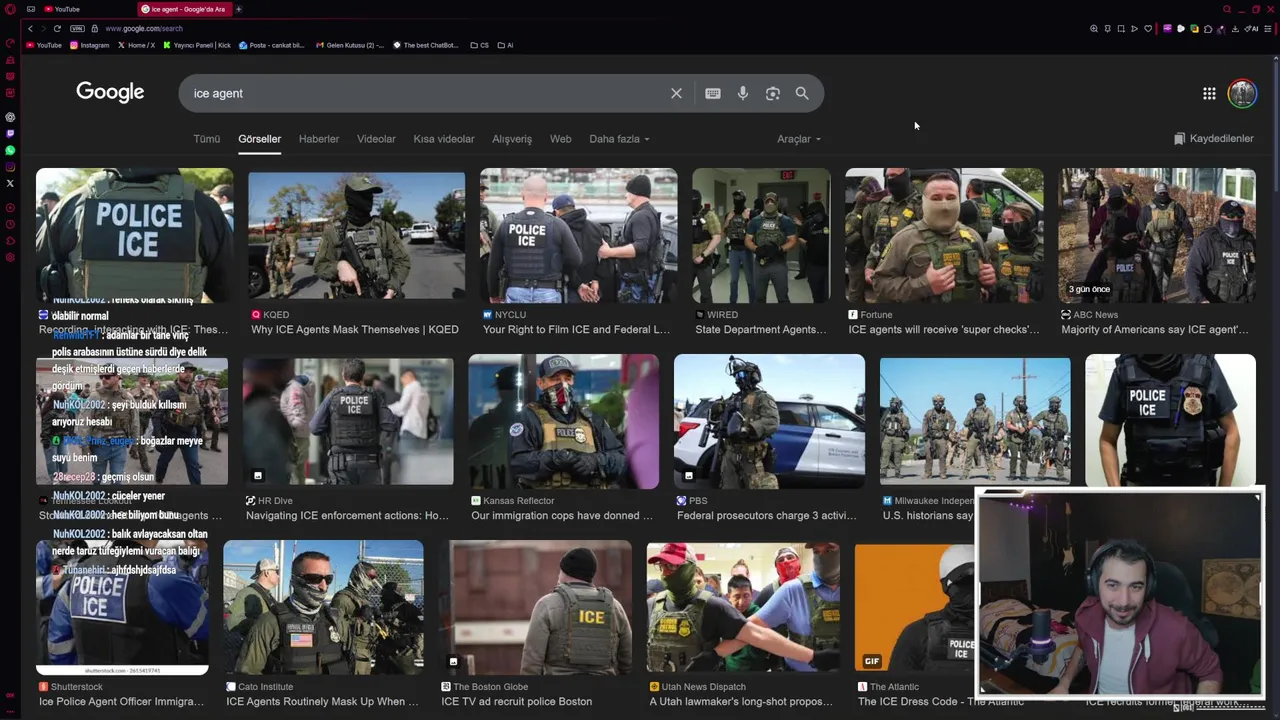Expand the Araçlar tools dropdown
Image resolution: width=1280 pixels, height=720 pixels.
(x=799, y=139)
